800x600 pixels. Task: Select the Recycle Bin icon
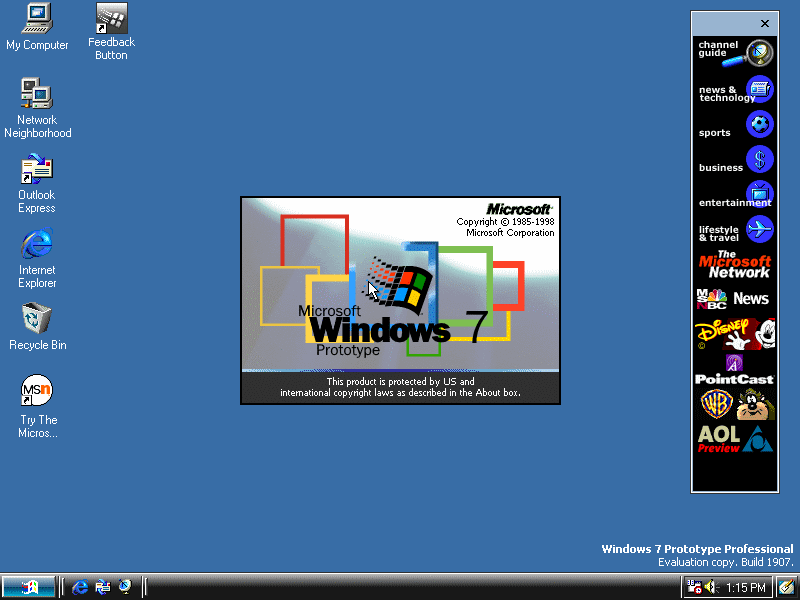[x=37, y=327]
